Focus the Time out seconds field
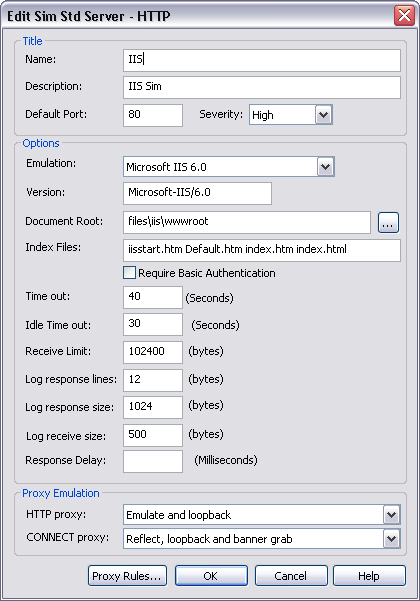Viewport: 420px width, 601px height. pos(153,297)
